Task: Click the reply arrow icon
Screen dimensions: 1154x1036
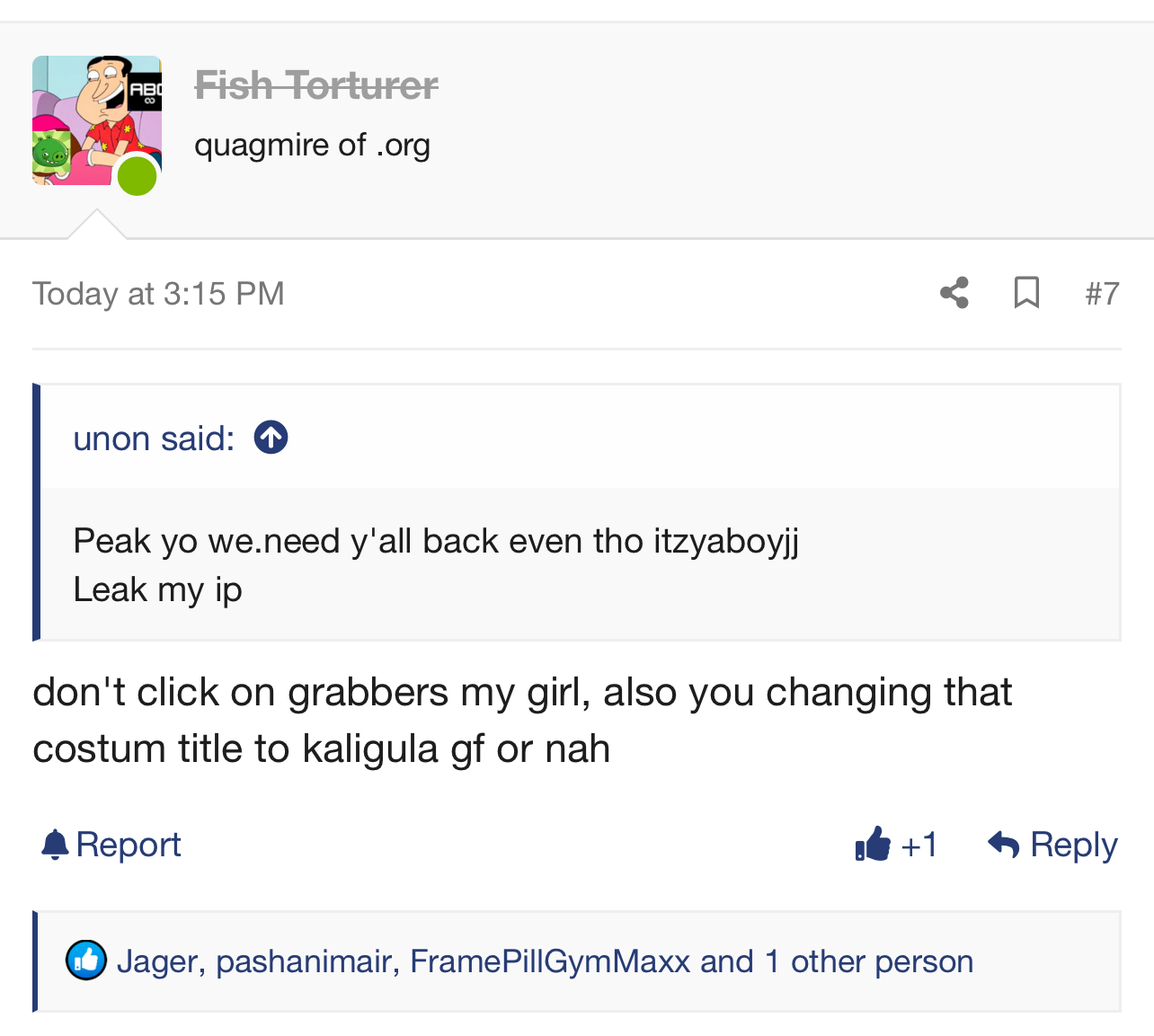Action: coord(1003,845)
